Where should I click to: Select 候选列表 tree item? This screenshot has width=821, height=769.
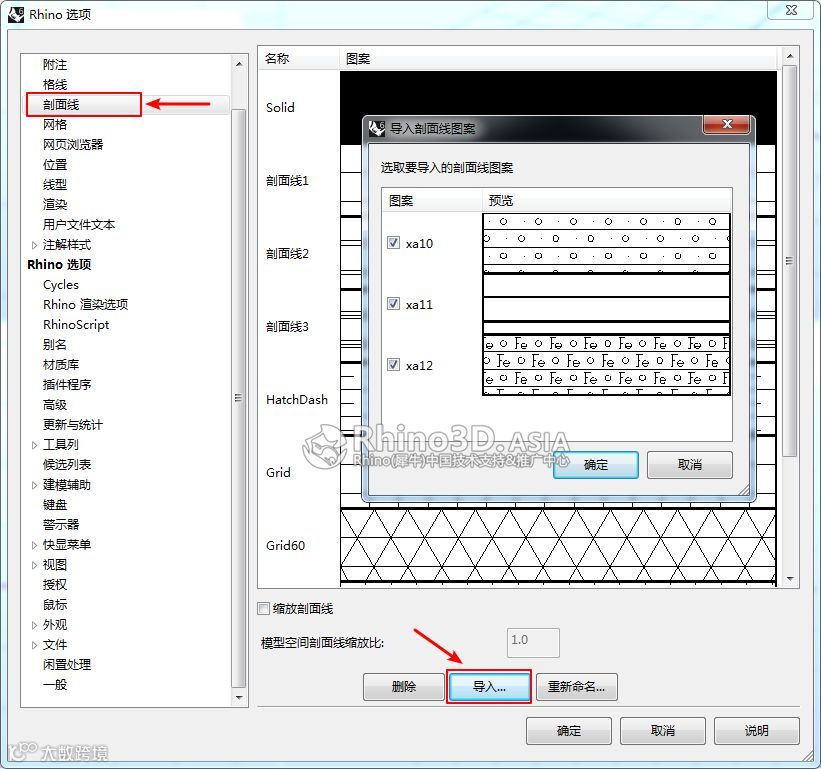pyautogui.click(x=67, y=464)
